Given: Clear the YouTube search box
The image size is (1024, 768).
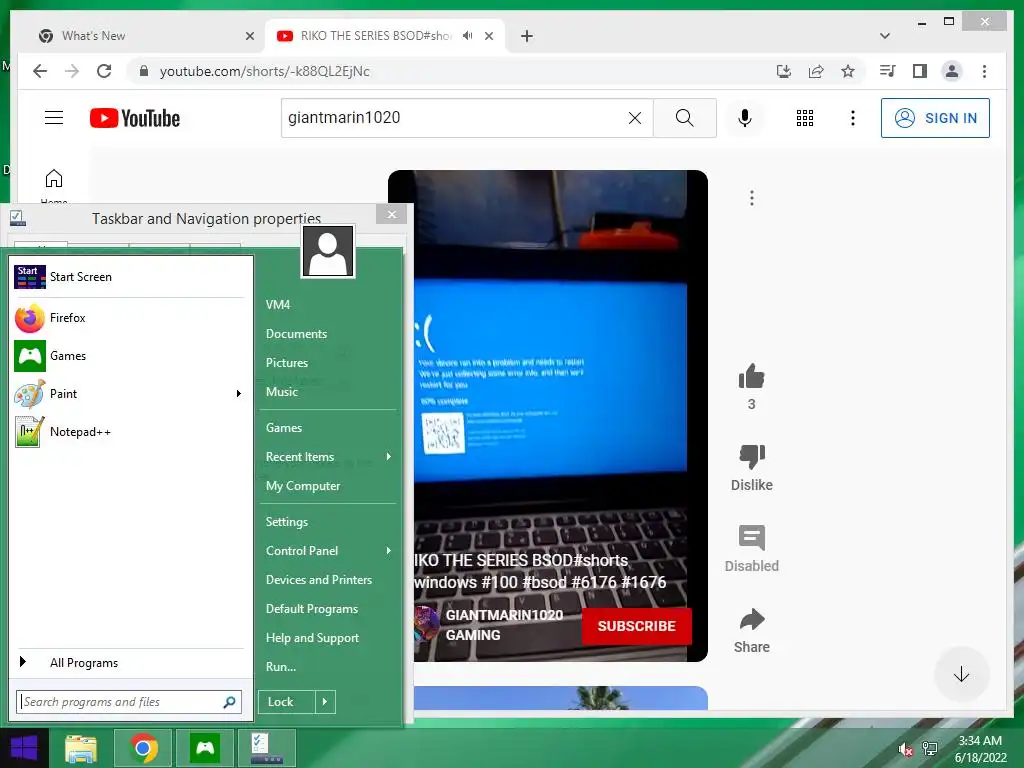Looking at the screenshot, I should [634, 118].
